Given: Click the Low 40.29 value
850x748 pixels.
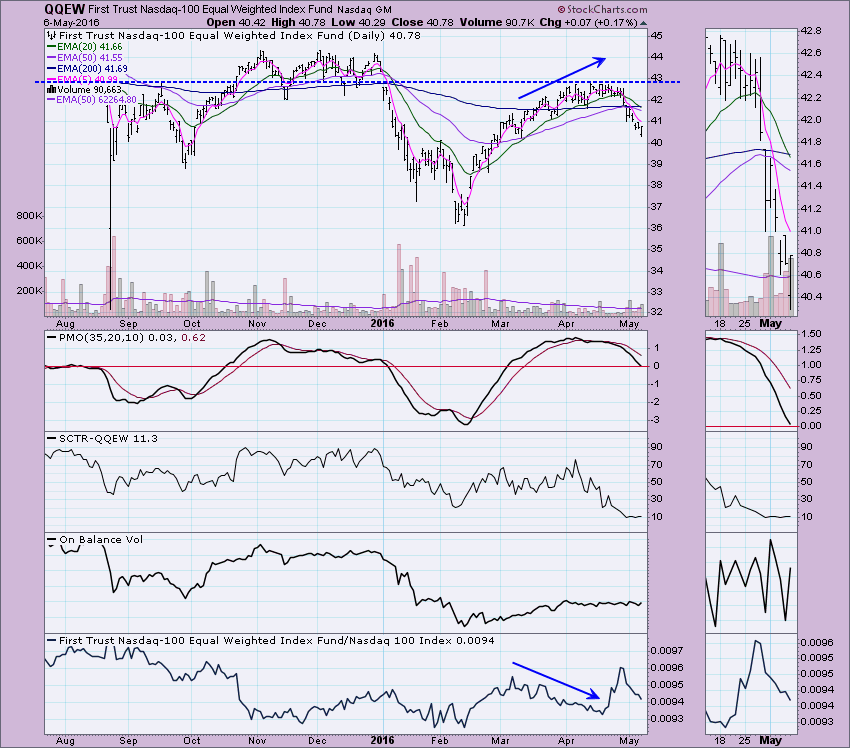Looking at the screenshot, I should [x=357, y=23].
